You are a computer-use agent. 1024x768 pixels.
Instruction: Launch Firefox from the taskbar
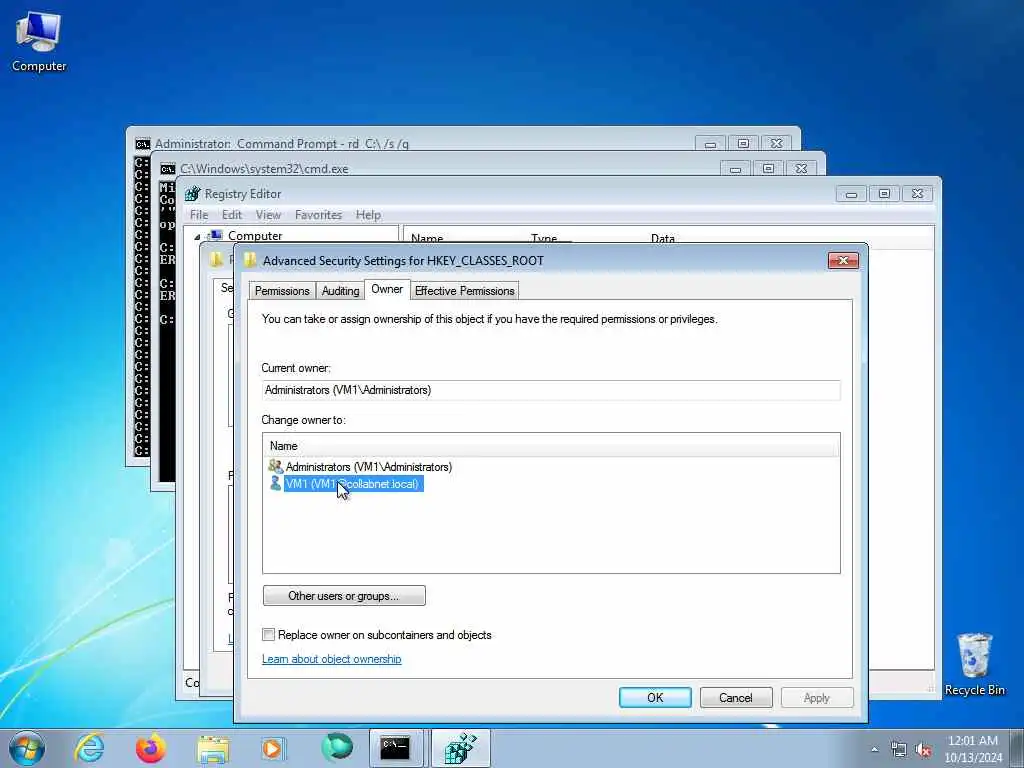pyautogui.click(x=151, y=748)
